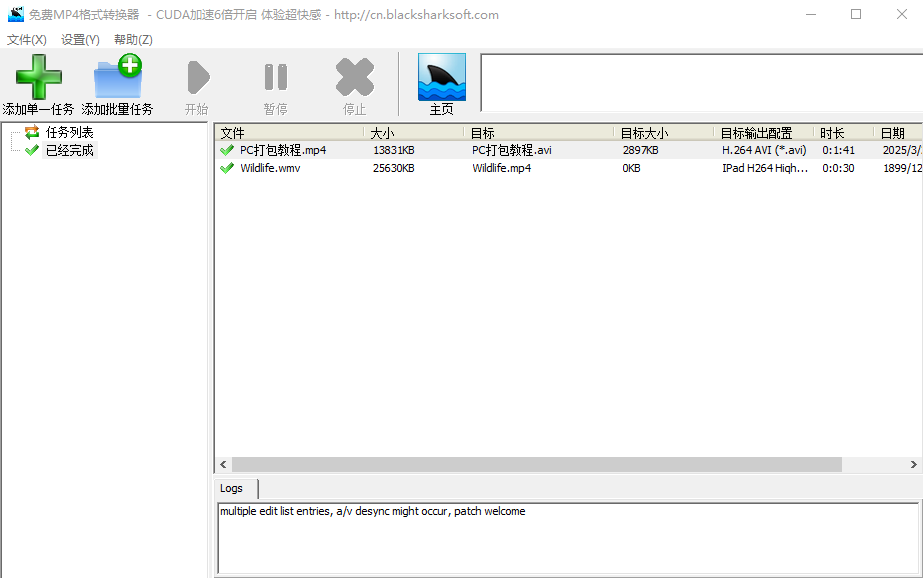The image size is (923, 578).
Task: Click the app shark icon in title bar
Action: click(x=16, y=14)
